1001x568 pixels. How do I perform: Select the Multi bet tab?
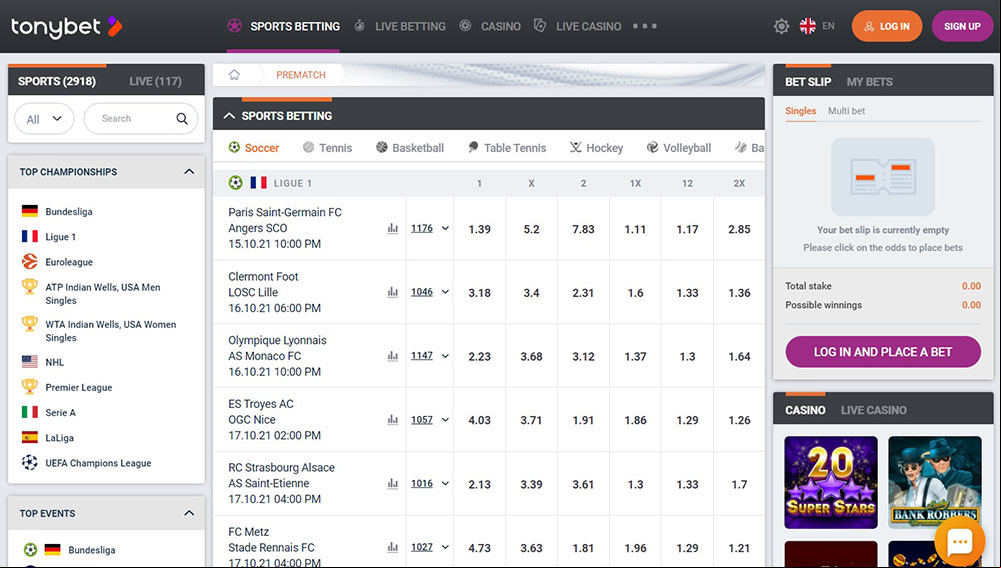(x=846, y=111)
